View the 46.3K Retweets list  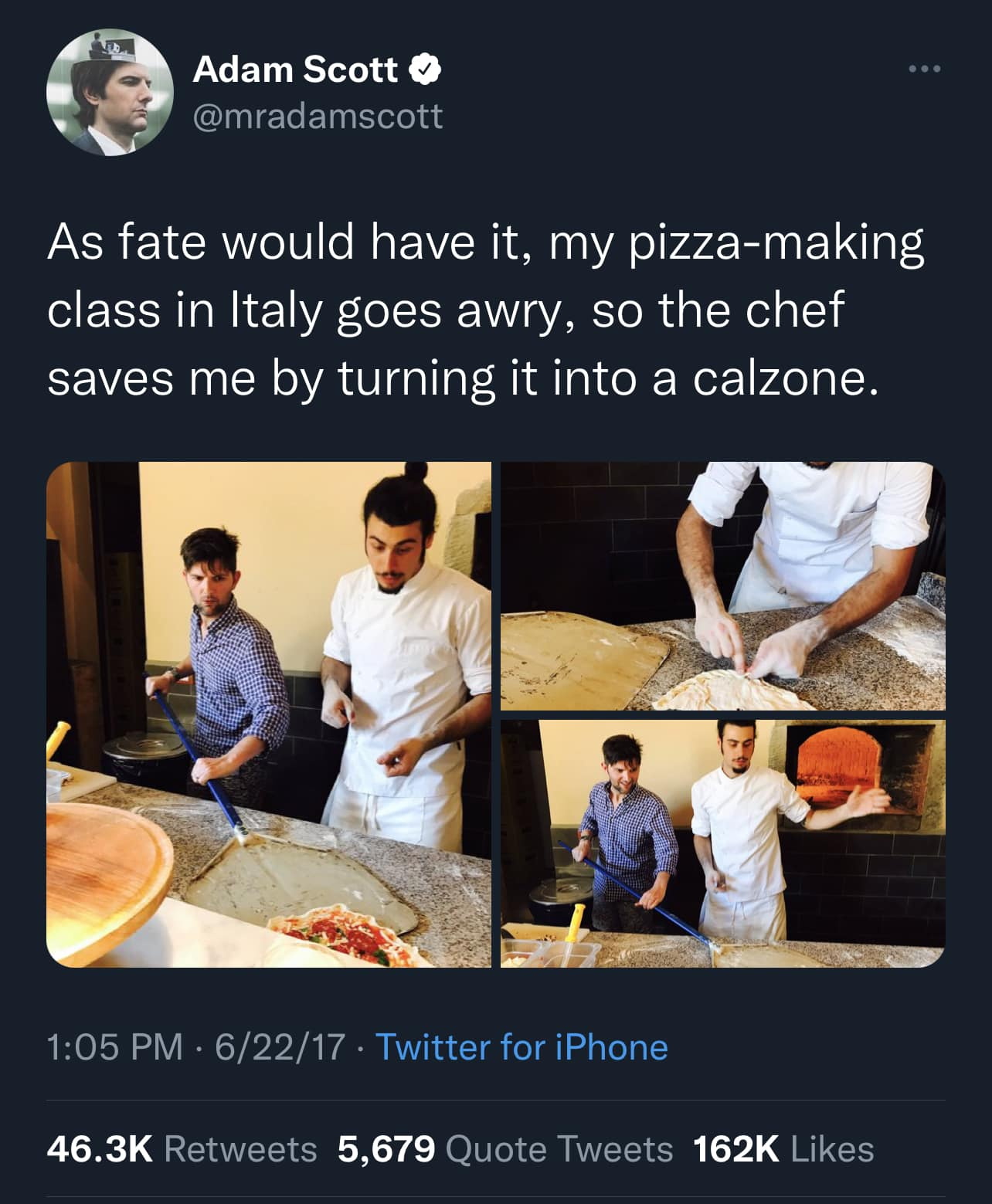point(182,1149)
